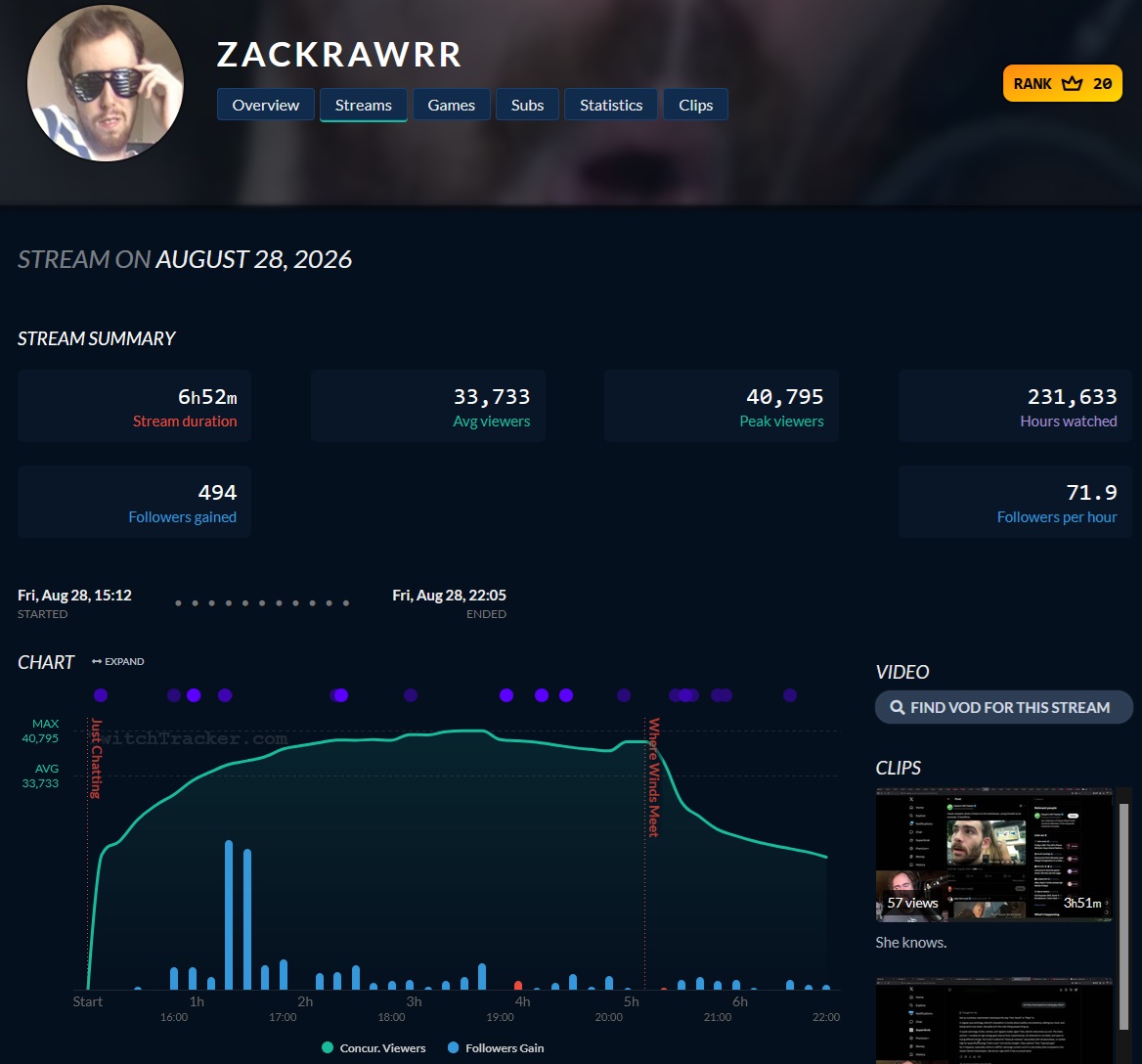
Task: Click the first purple clip marker above chart
Action: coord(101,694)
